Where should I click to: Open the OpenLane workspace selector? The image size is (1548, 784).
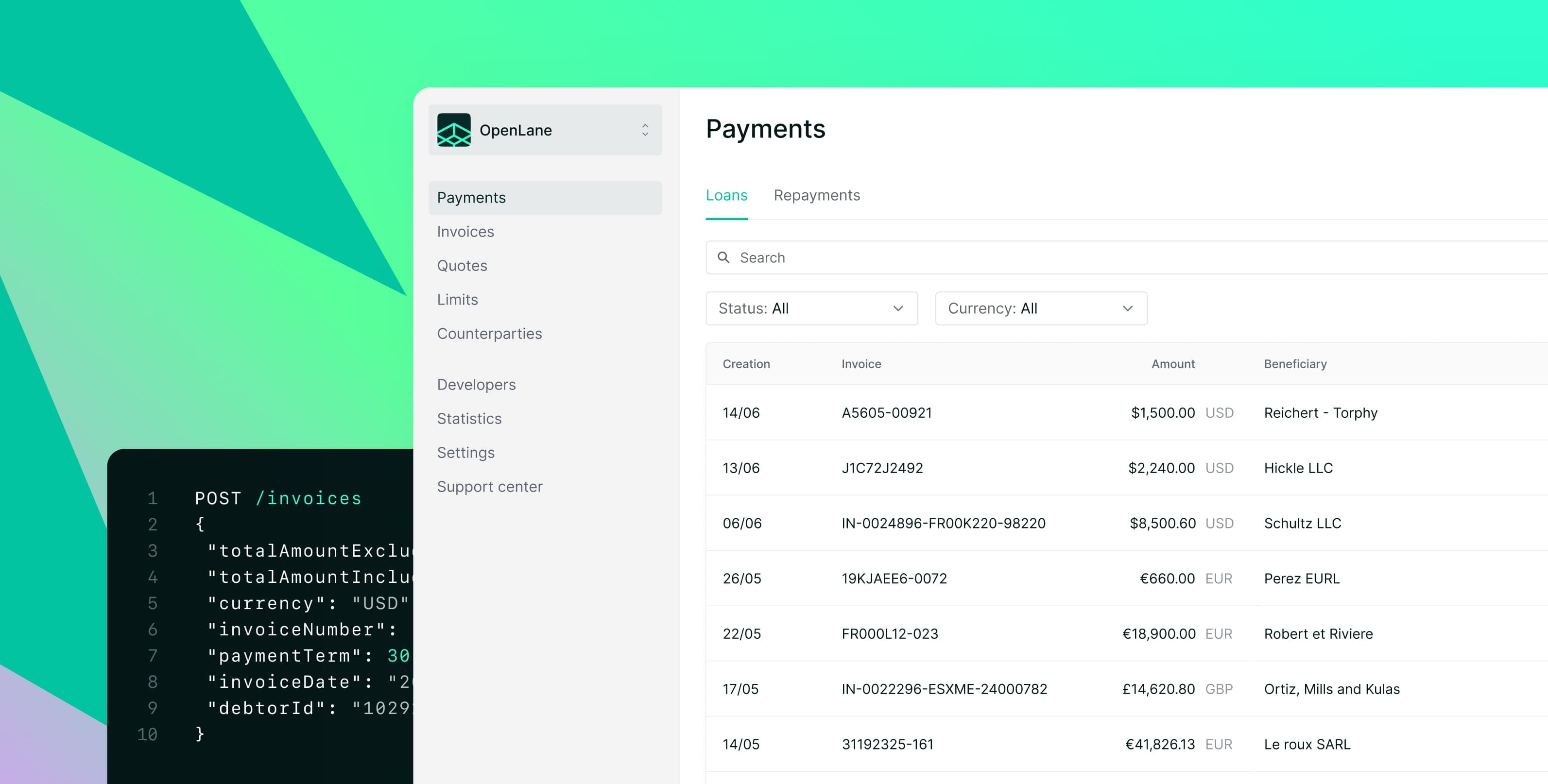tap(545, 130)
